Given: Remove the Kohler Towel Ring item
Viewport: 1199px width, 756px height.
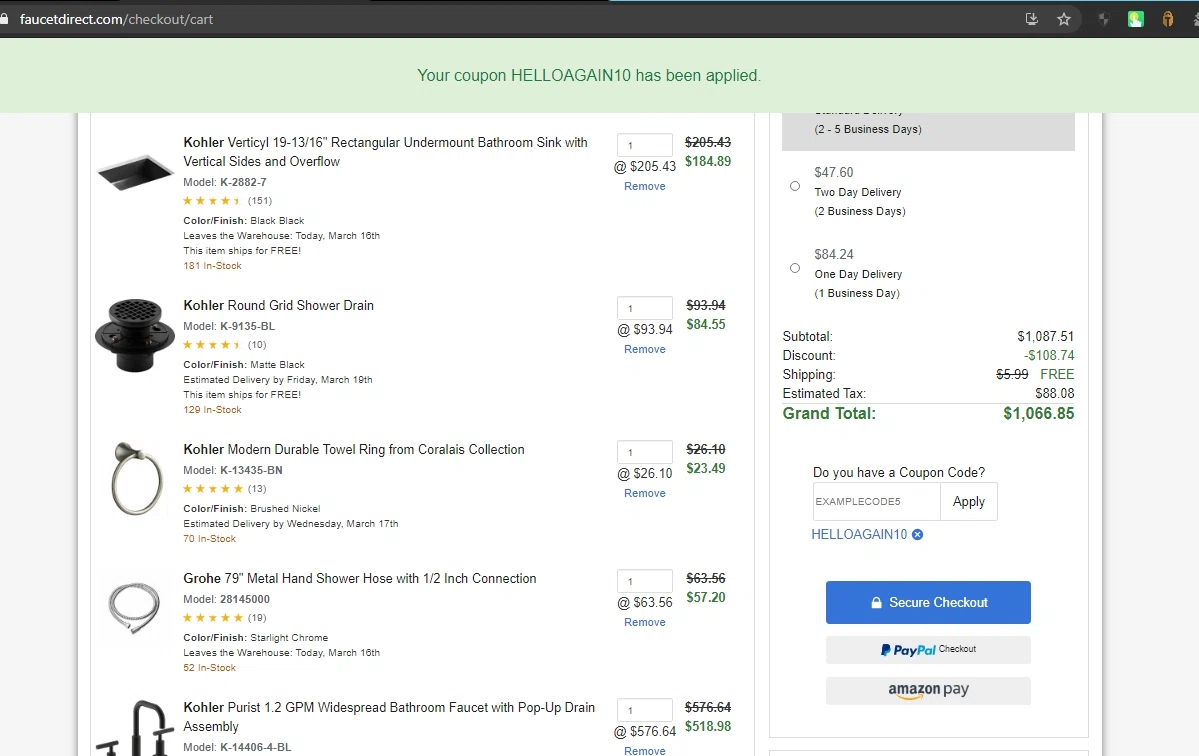Looking at the screenshot, I should [645, 493].
